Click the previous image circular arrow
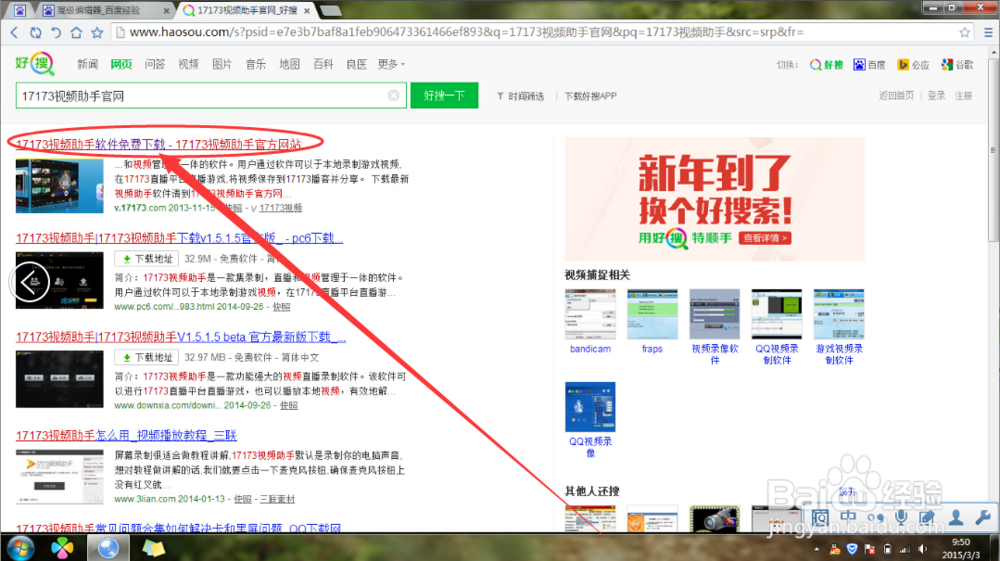The height and width of the screenshot is (561, 1000). pyautogui.click(x=30, y=281)
